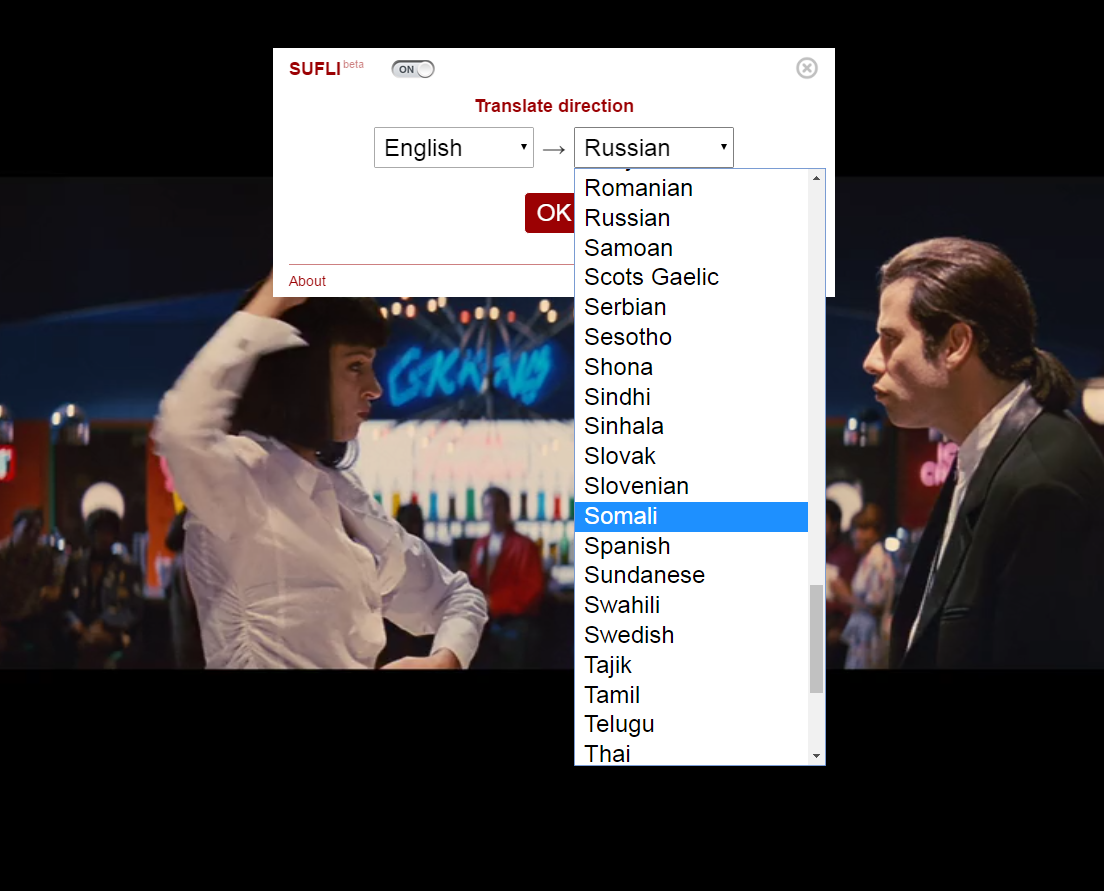Select Romanian from the language list

[691, 188]
